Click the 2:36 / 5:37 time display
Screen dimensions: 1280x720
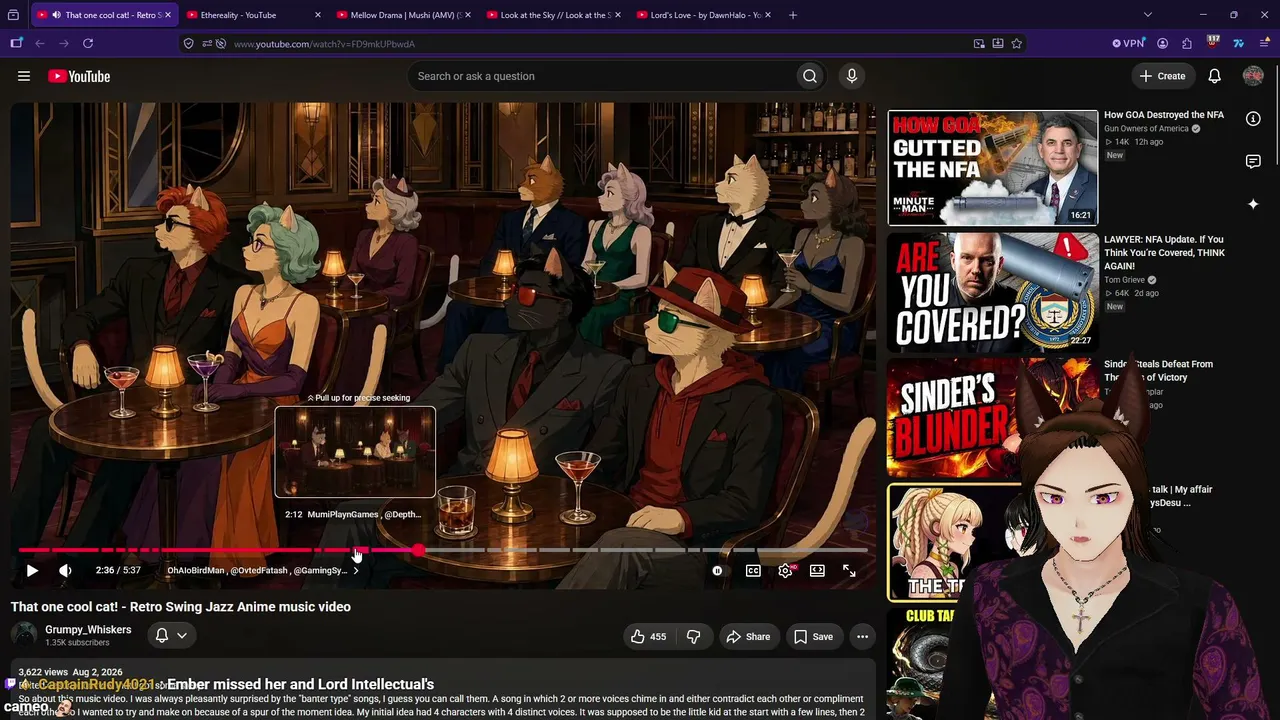click(118, 570)
